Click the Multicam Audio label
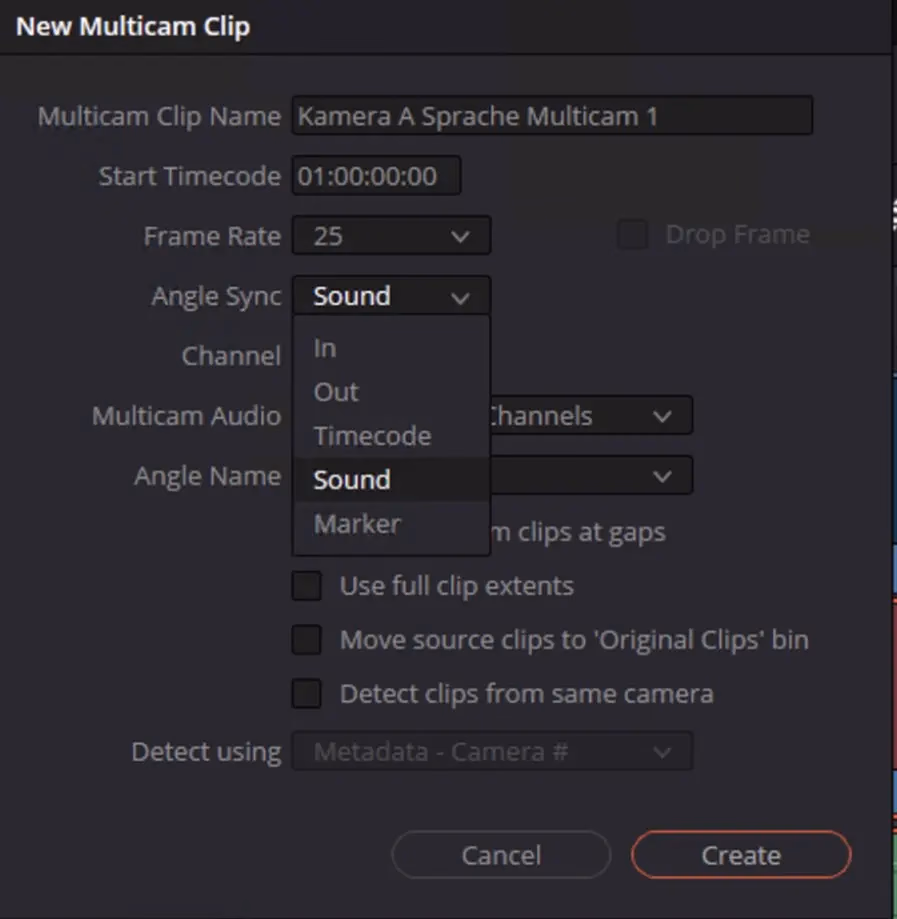This screenshot has width=897, height=919. [x=186, y=416]
